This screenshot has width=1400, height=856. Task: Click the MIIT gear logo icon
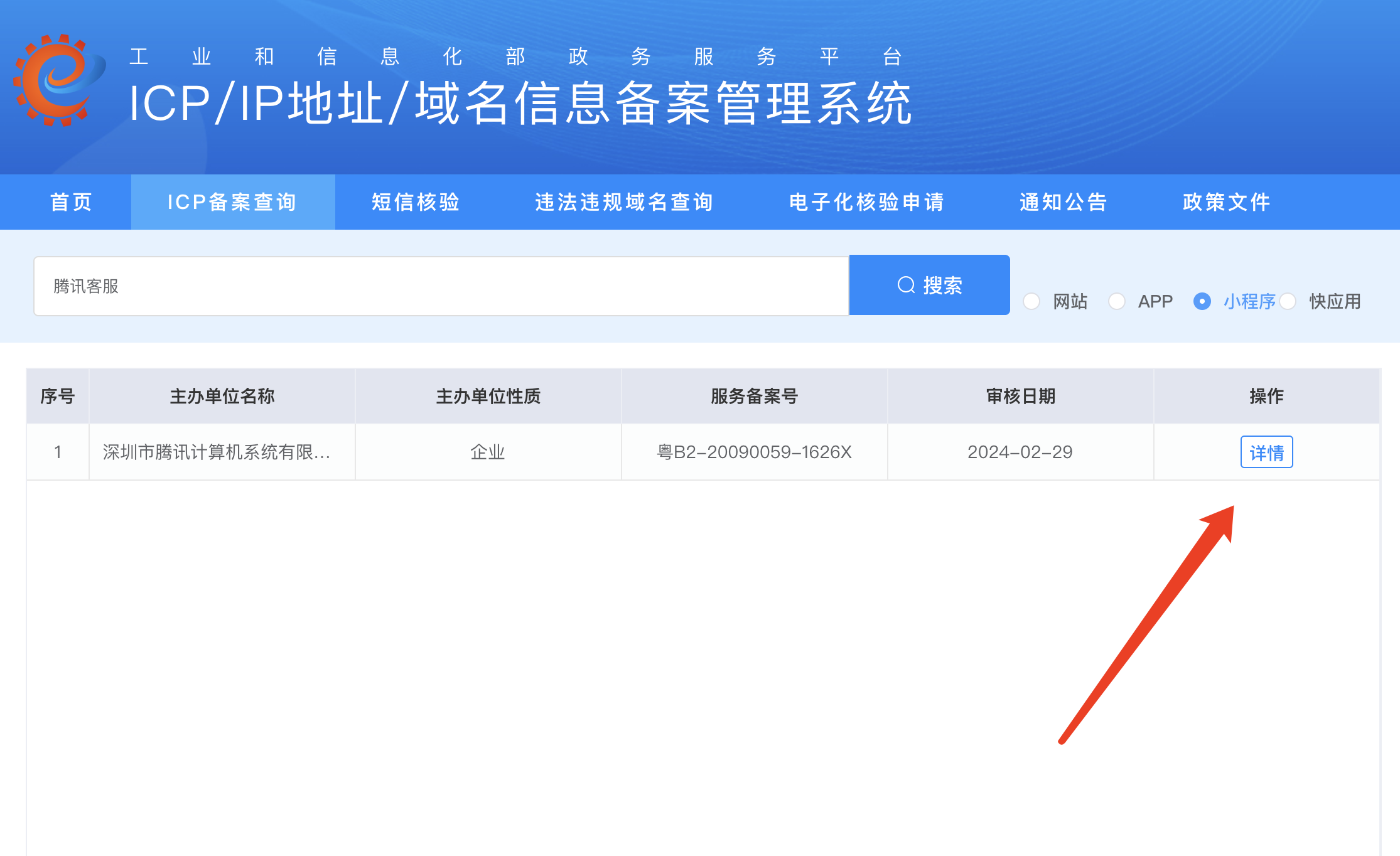[60, 80]
